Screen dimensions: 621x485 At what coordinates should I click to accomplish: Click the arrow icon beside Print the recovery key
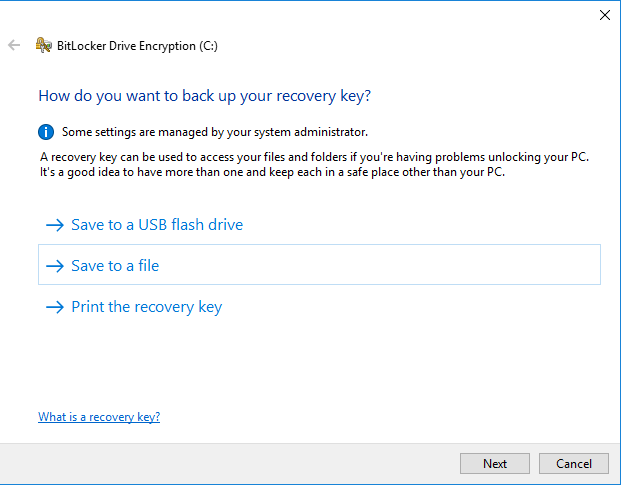tap(55, 307)
